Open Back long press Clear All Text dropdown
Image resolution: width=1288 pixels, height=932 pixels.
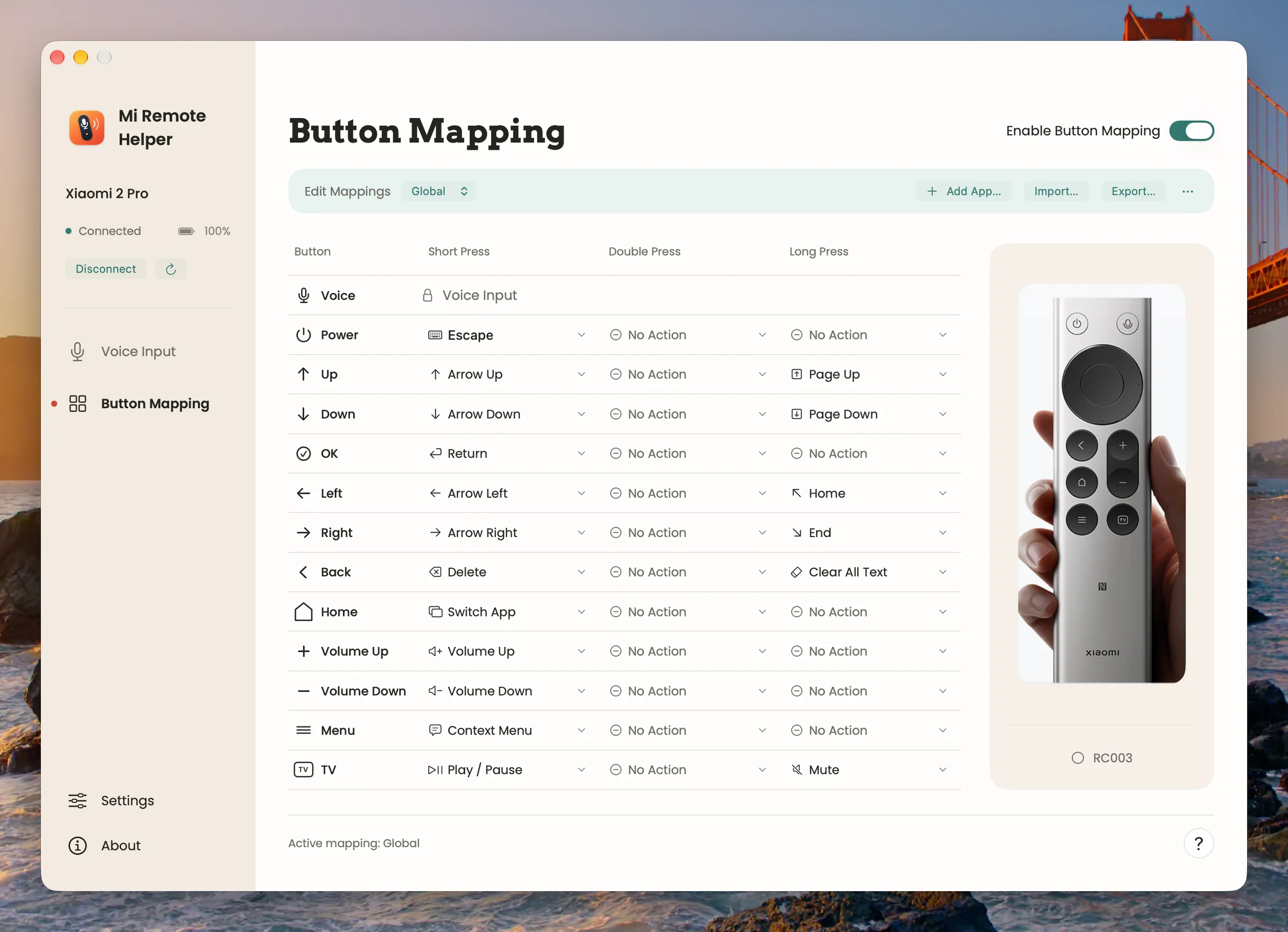coord(869,573)
